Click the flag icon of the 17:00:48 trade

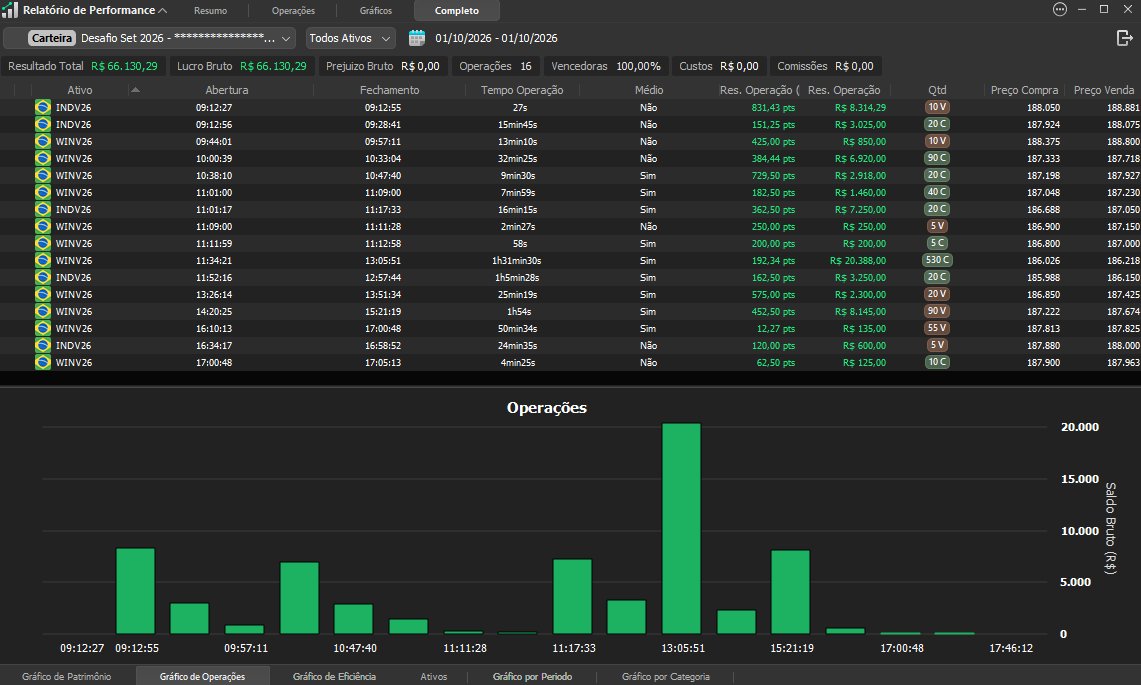tap(43, 363)
